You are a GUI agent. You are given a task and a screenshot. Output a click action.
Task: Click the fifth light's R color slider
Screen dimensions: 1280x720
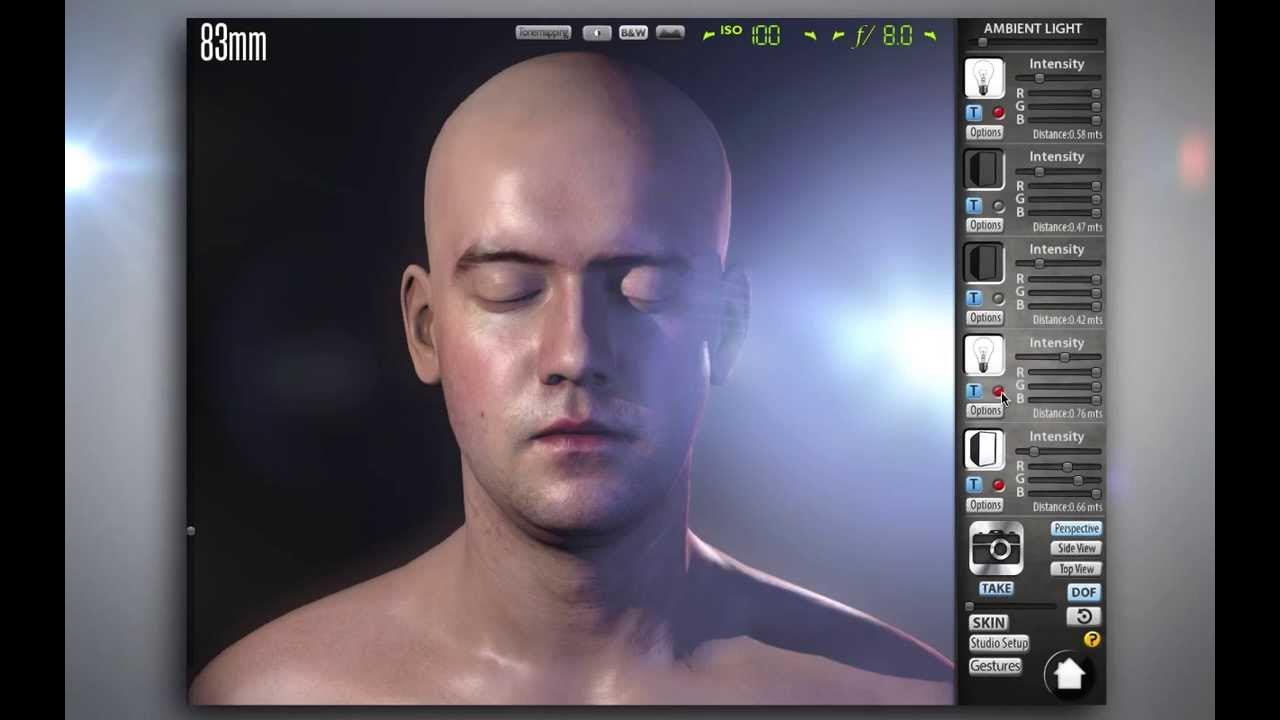point(1064,467)
